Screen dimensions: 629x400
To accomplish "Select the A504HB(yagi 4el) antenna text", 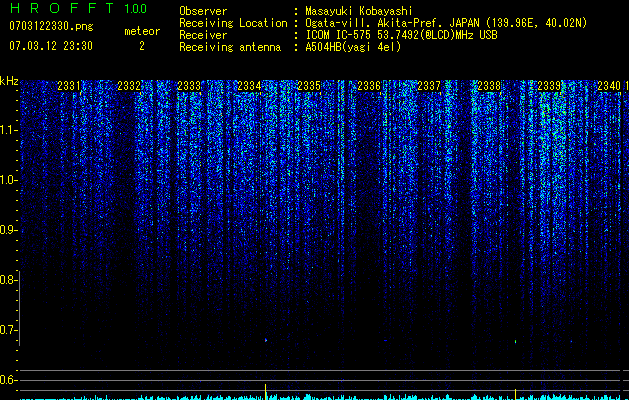I will (353, 47).
